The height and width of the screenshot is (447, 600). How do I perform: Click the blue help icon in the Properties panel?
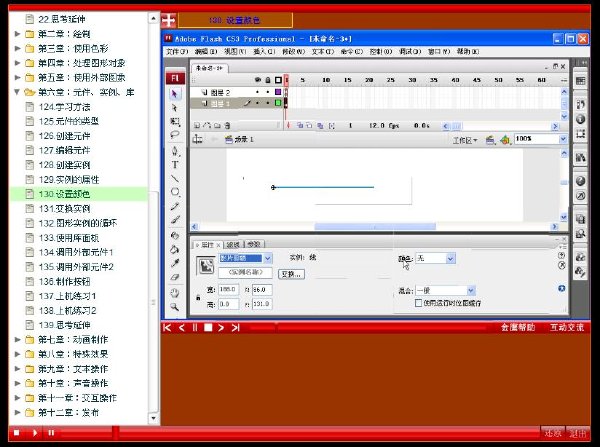pos(561,289)
